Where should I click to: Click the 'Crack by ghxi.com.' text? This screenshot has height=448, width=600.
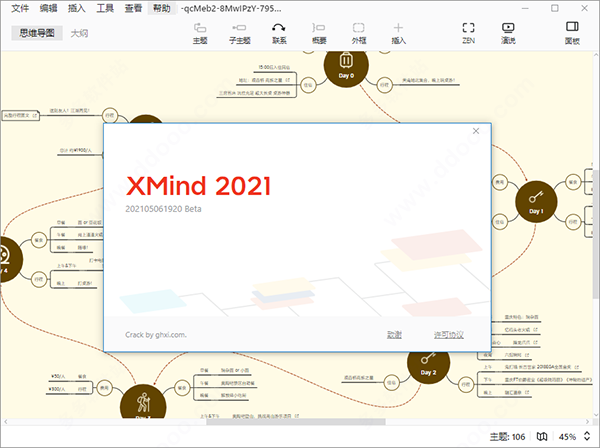[x=156, y=335]
